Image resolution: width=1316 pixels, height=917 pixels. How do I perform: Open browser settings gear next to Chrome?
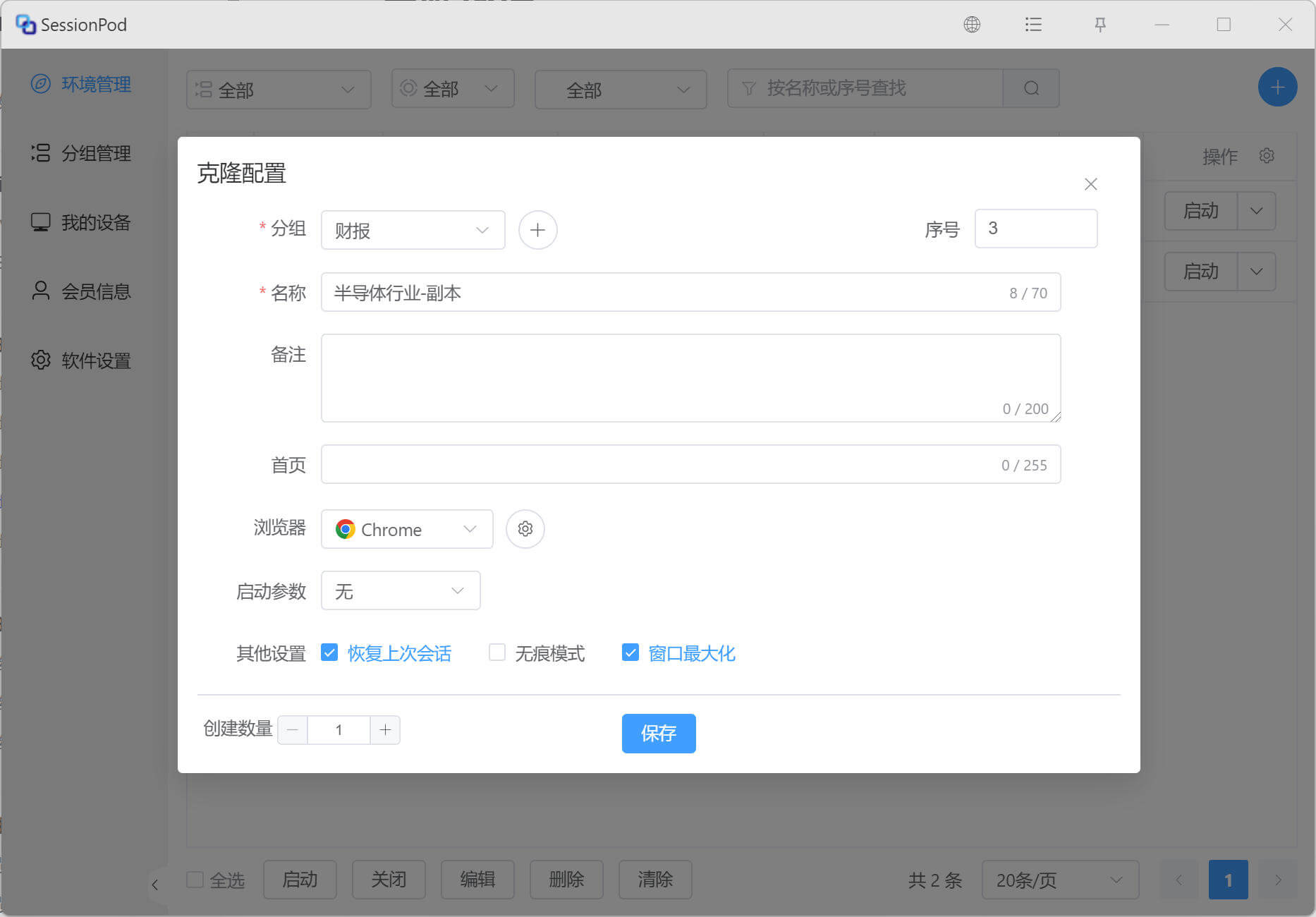click(525, 529)
